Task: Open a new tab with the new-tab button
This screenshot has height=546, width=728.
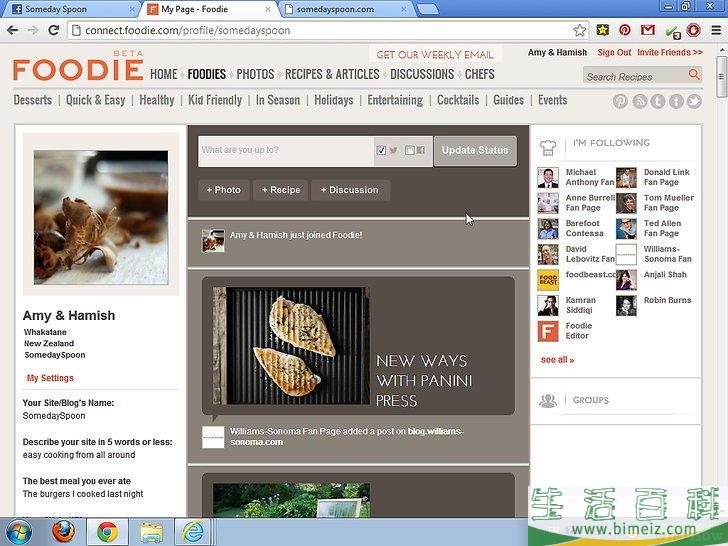Action: click(x=427, y=9)
